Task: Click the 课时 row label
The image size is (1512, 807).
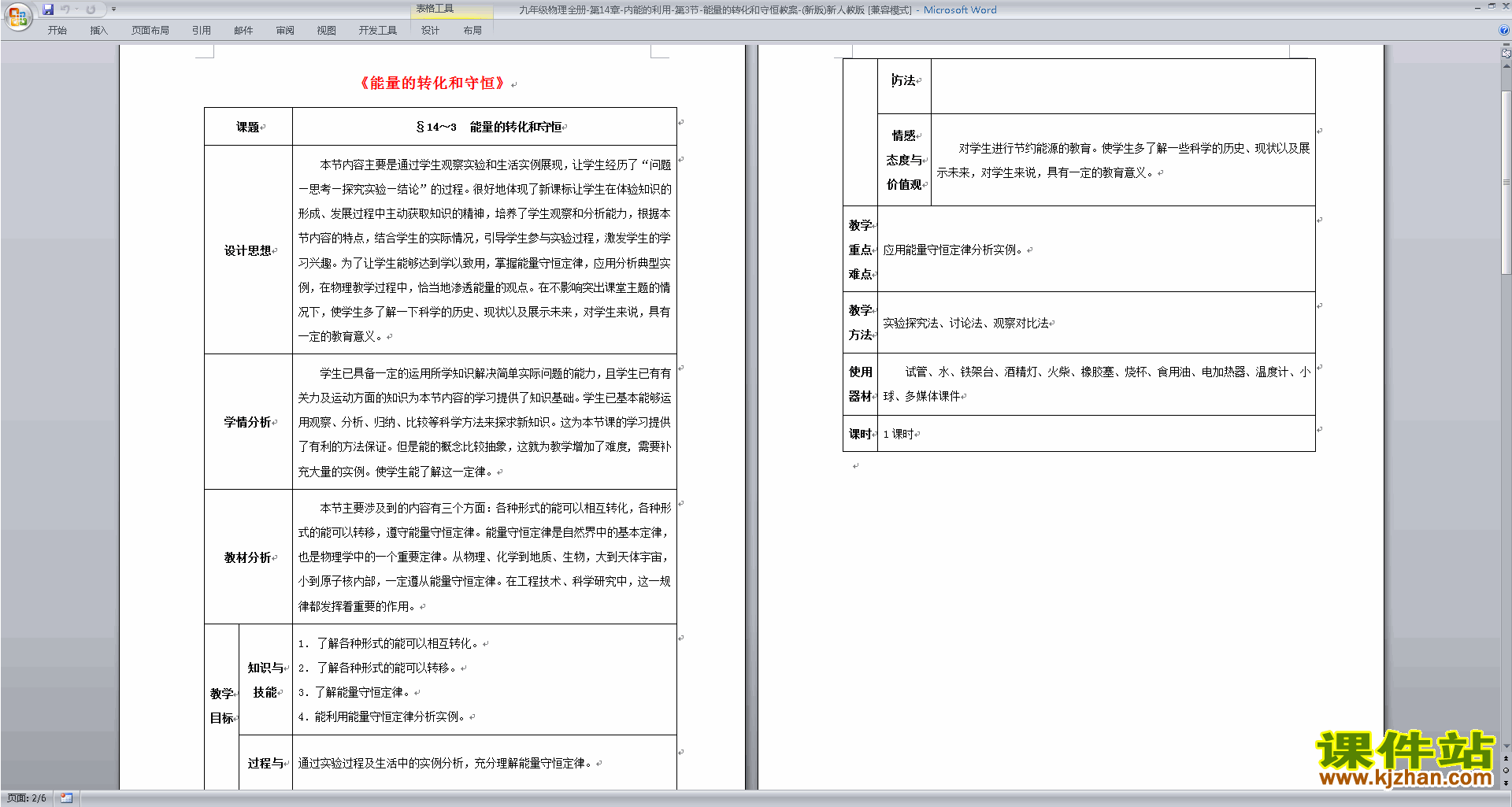Action: pyautogui.click(x=860, y=434)
